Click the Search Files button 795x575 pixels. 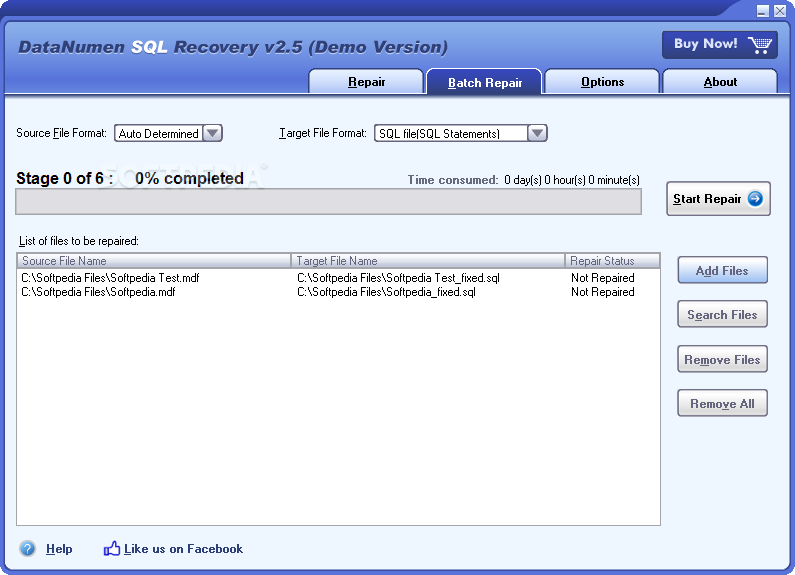pos(722,314)
